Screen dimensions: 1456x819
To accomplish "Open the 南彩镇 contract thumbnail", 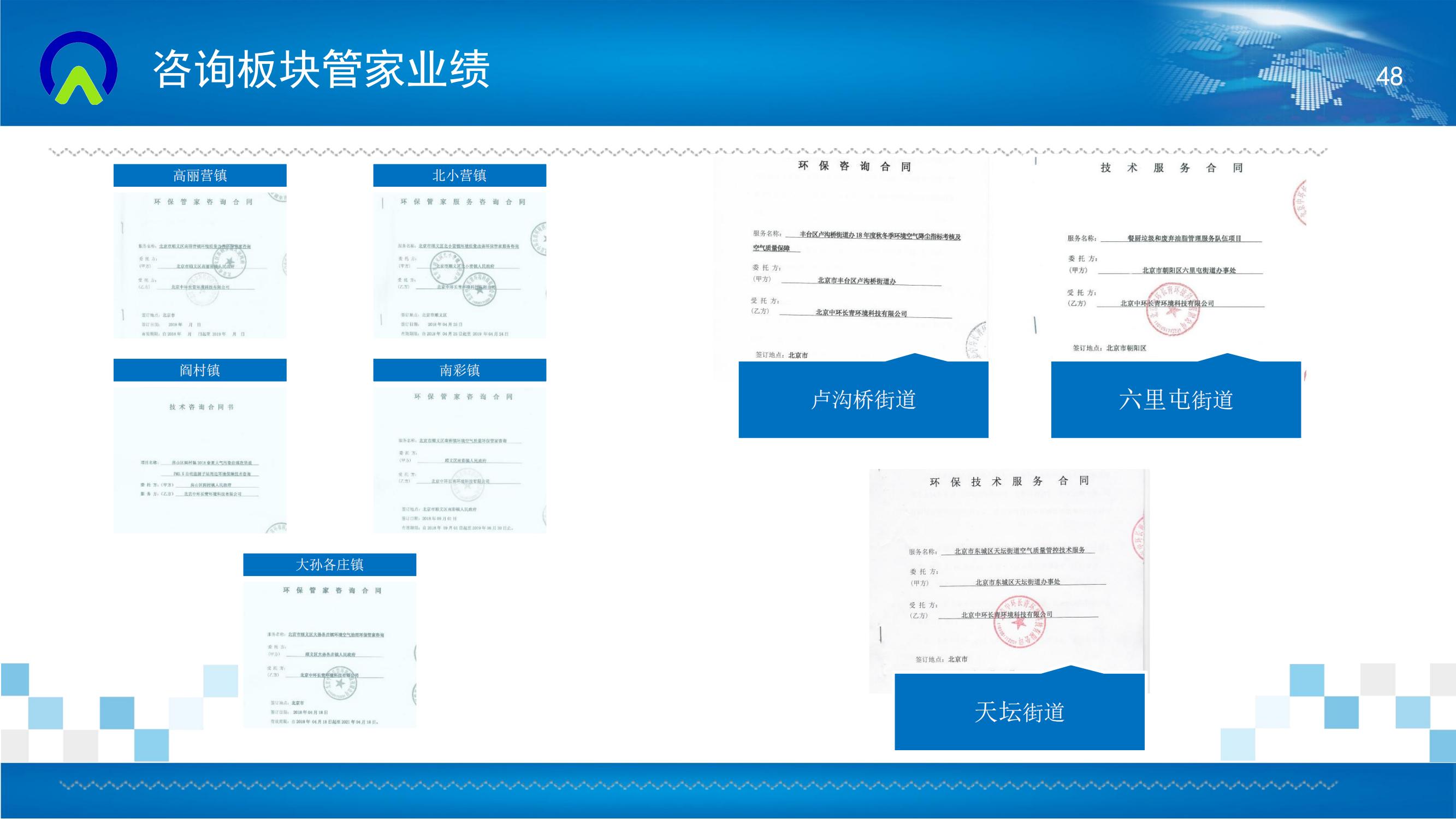I will click(x=459, y=460).
